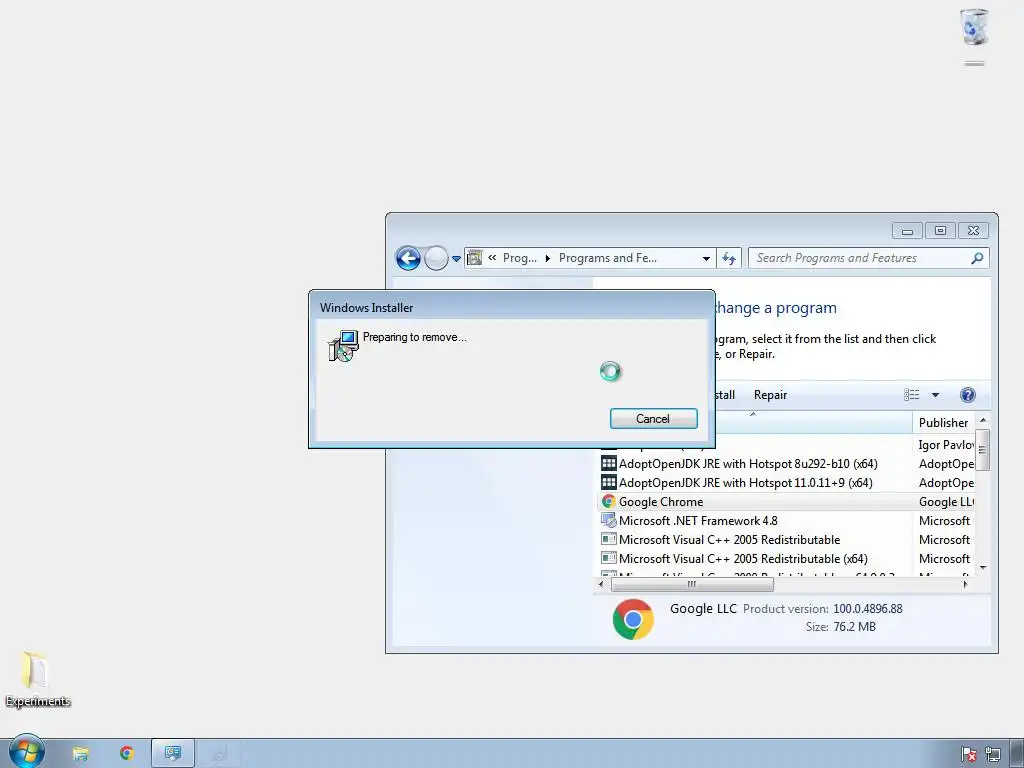Refresh the Programs and Features list

pyautogui.click(x=729, y=259)
